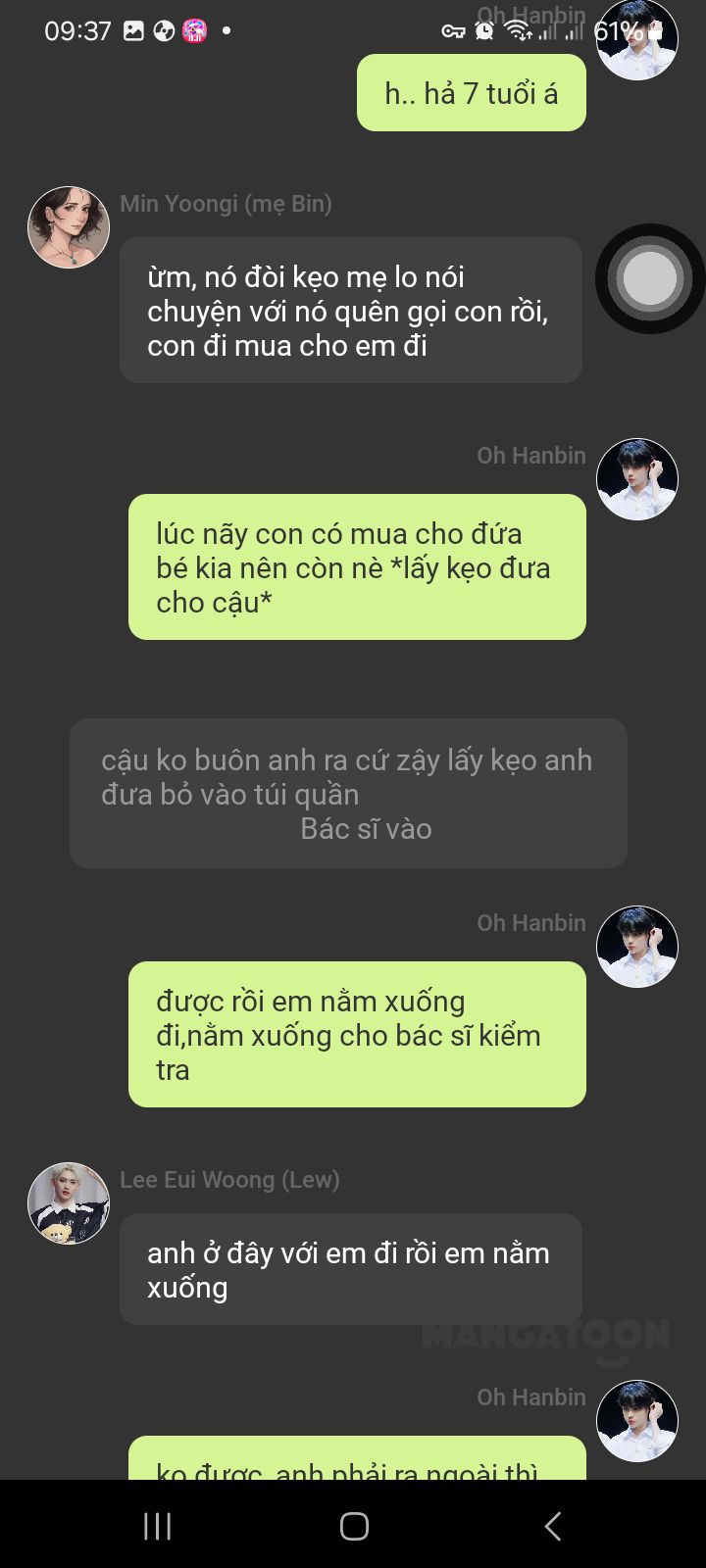This screenshot has width=706, height=1568.
Task: Tap the 'anh ở đây với em' message
Action: (351, 1270)
